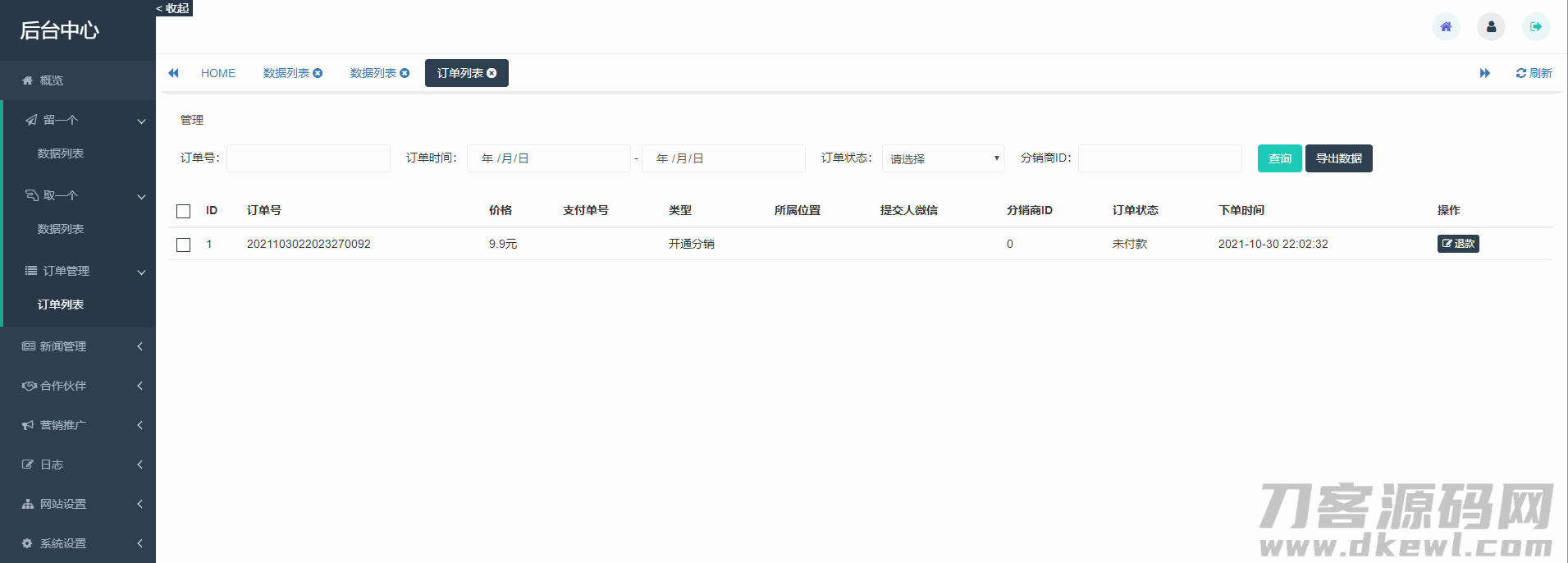Viewport: 1568px width, 563px height.
Task: Close the 订单列表 tab via its x icon
Action: 491,73
